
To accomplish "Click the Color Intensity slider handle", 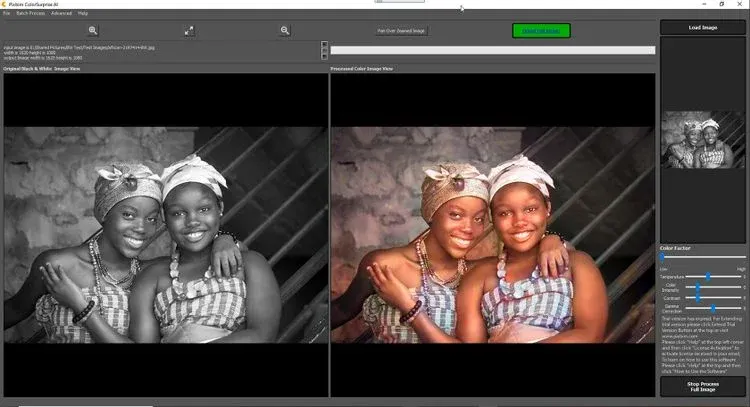I will [x=698, y=287].
